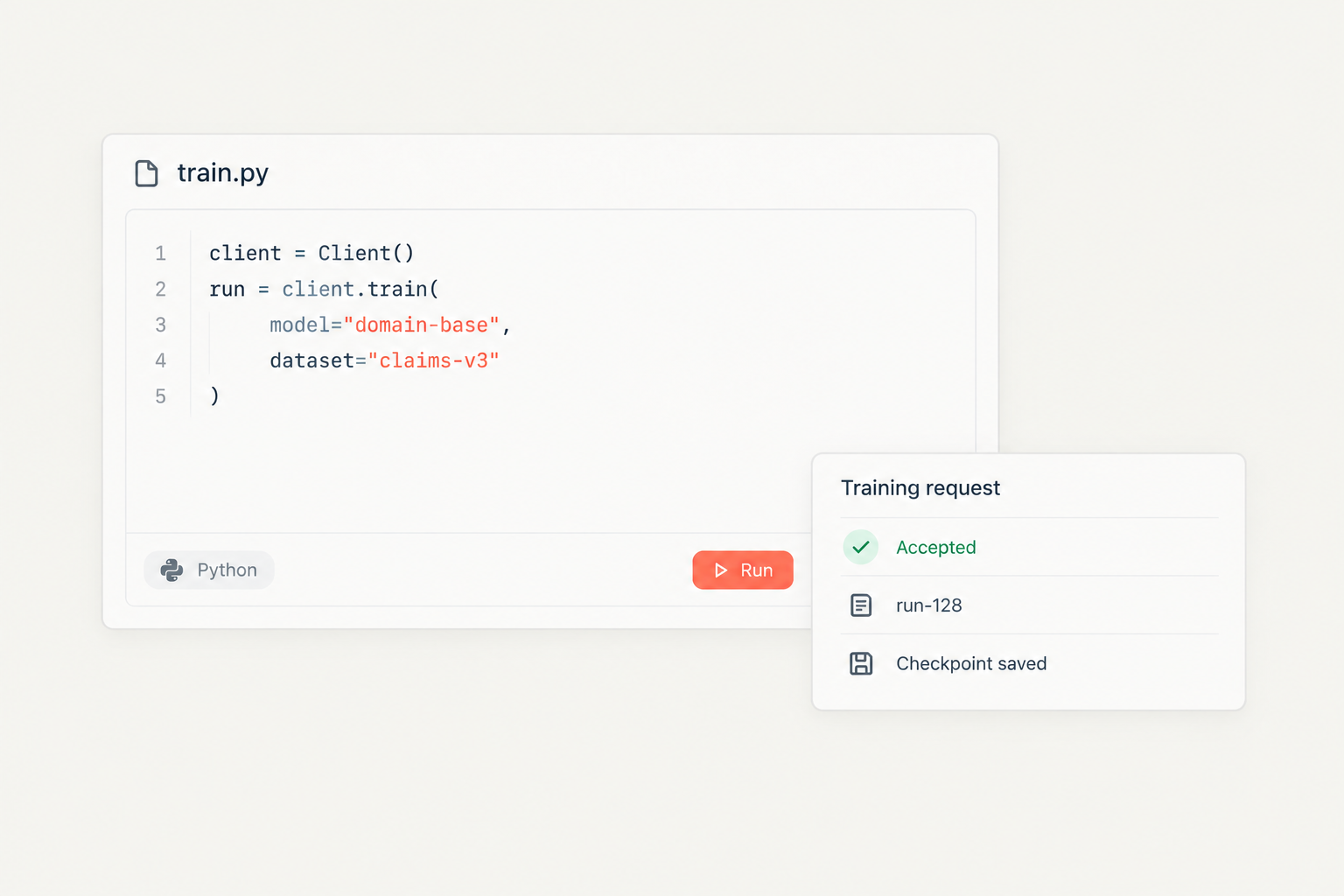Click line number 3 in gutter

pyautogui.click(x=160, y=325)
